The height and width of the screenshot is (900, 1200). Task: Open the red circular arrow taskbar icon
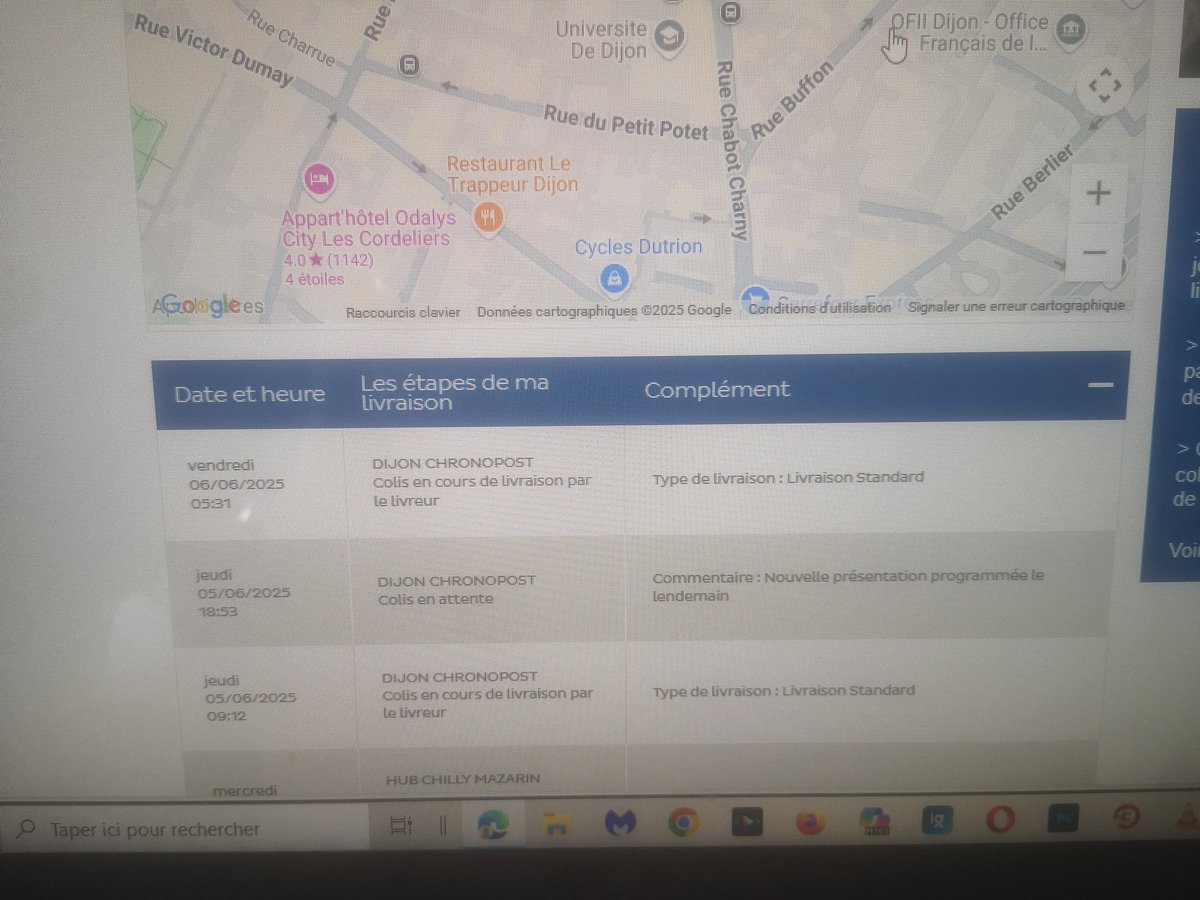click(1126, 819)
